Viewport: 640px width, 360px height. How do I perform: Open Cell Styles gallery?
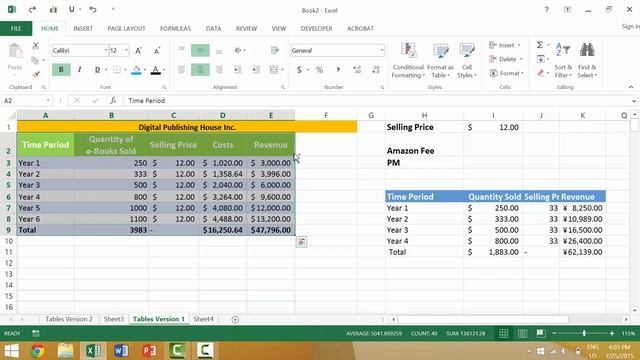point(467,60)
